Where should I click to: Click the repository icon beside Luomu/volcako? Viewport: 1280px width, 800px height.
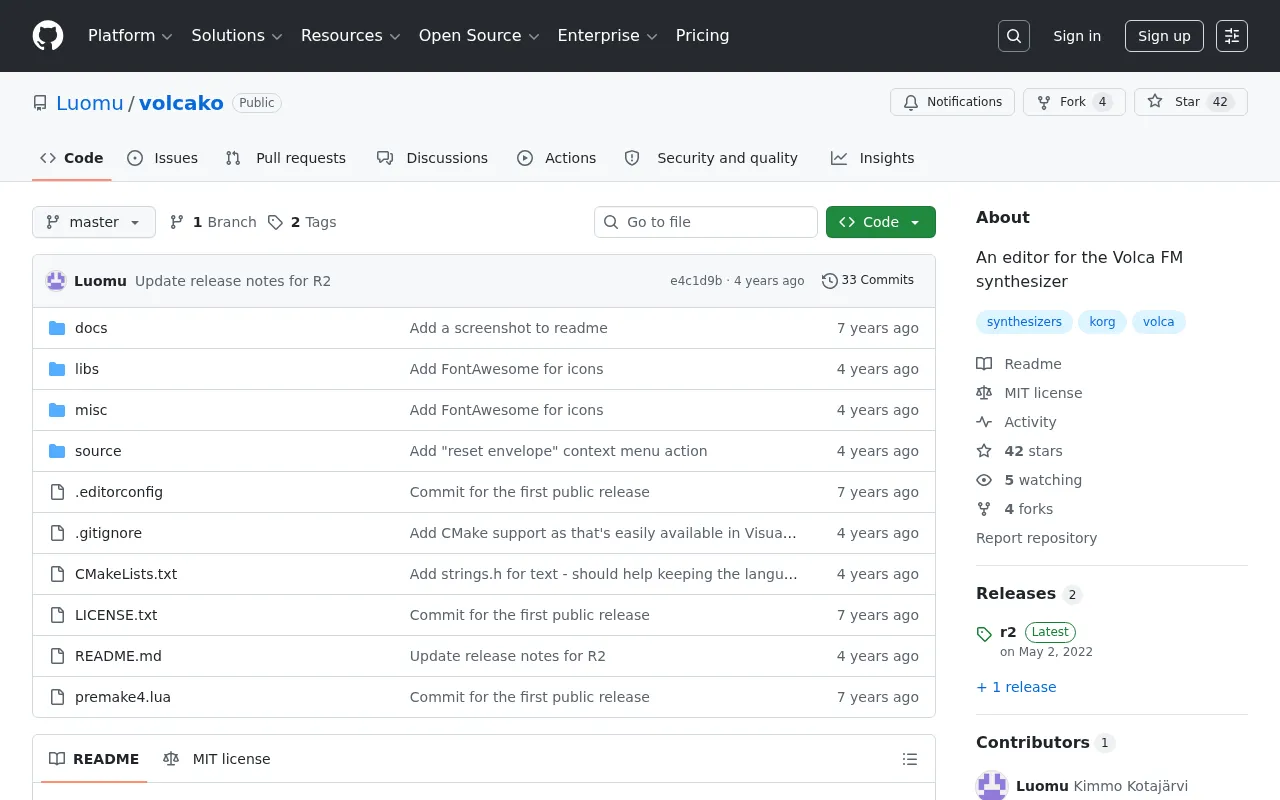[x=40, y=103]
